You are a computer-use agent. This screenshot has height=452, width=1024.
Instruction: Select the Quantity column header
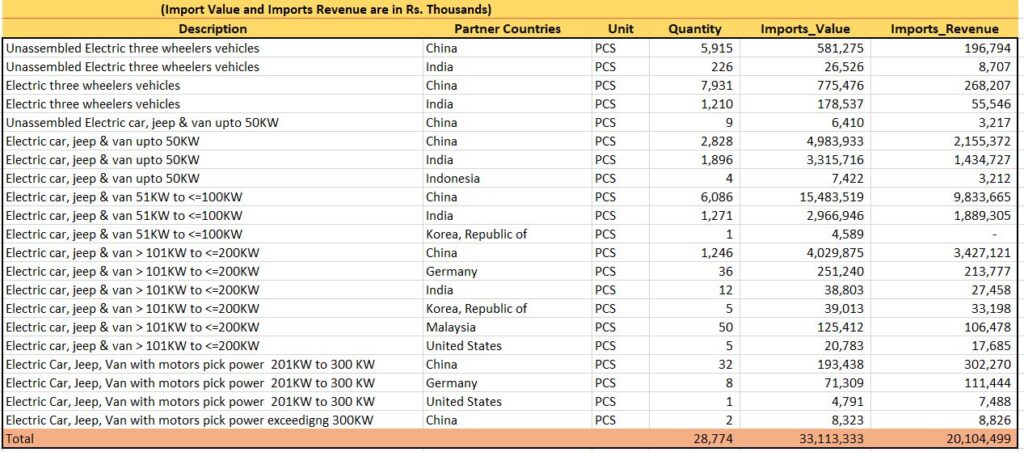tap(695, 29)
